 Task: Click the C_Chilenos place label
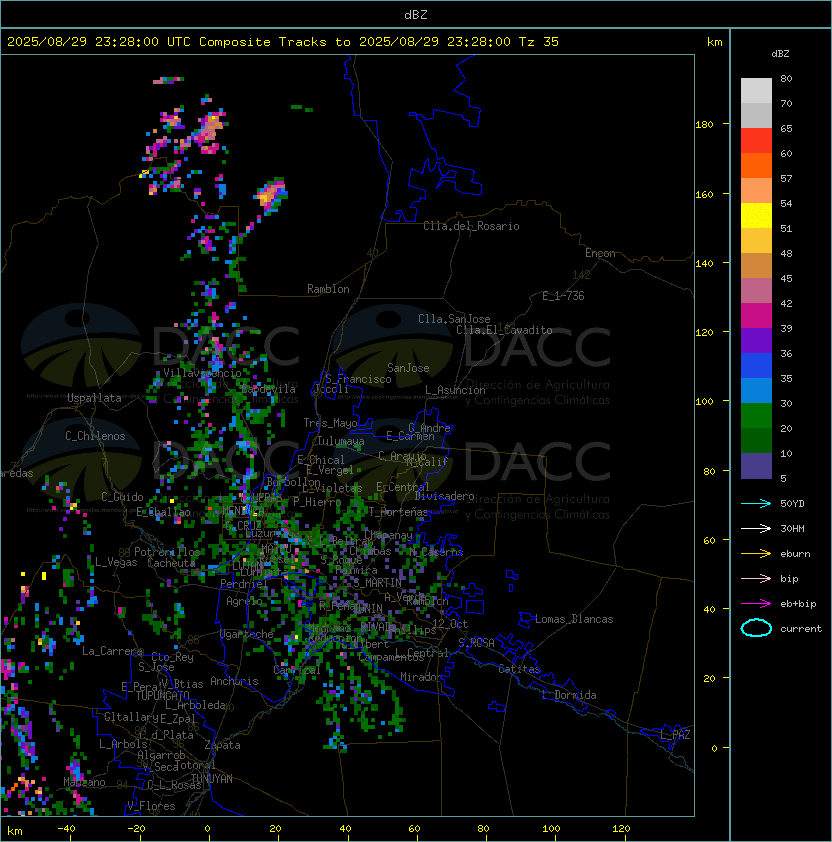(95, 436)
